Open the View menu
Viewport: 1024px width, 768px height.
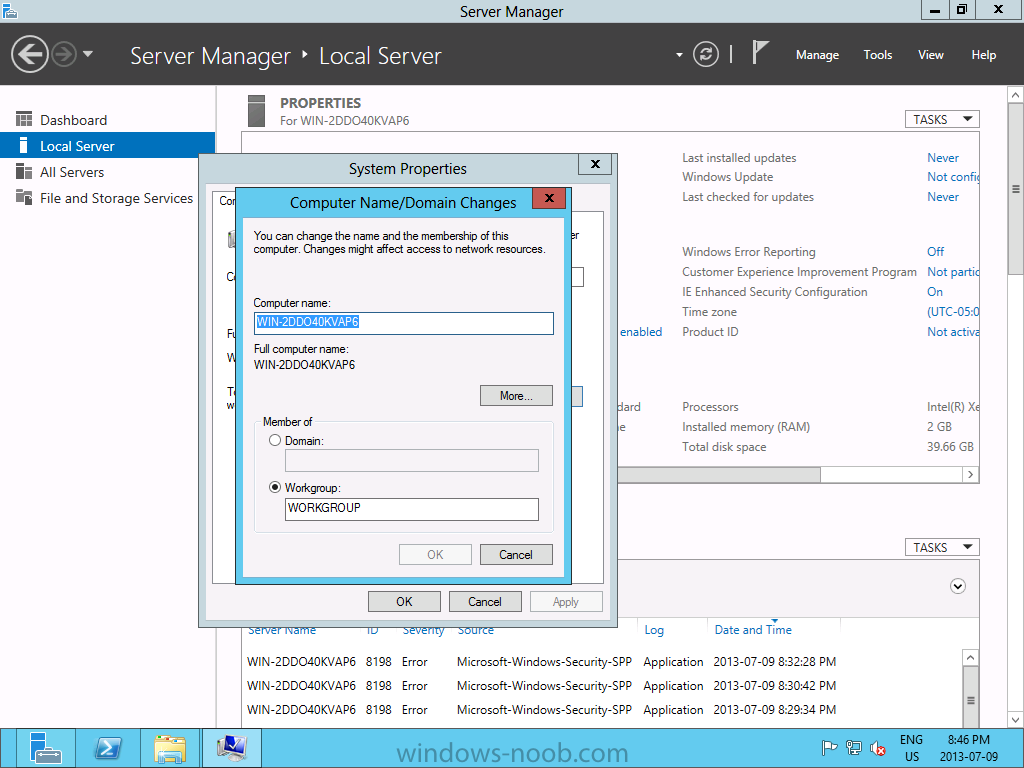click(931, 55)
